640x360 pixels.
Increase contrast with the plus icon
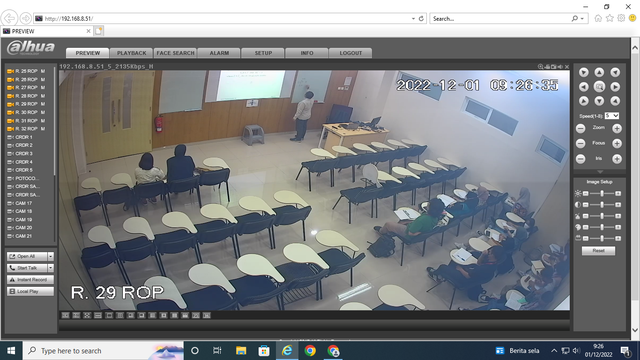point(618,204)
